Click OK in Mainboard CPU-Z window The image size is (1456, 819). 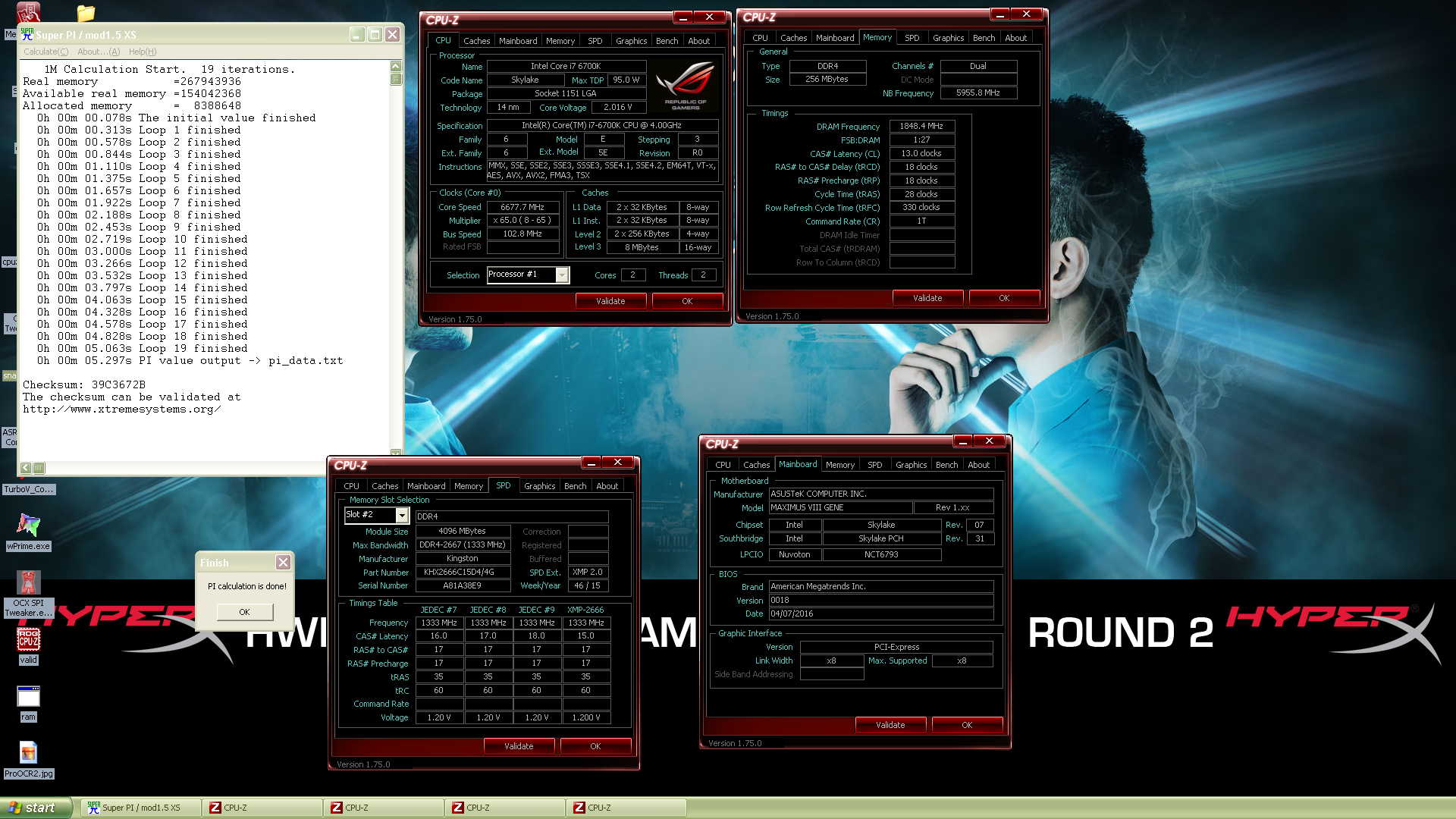967,725
